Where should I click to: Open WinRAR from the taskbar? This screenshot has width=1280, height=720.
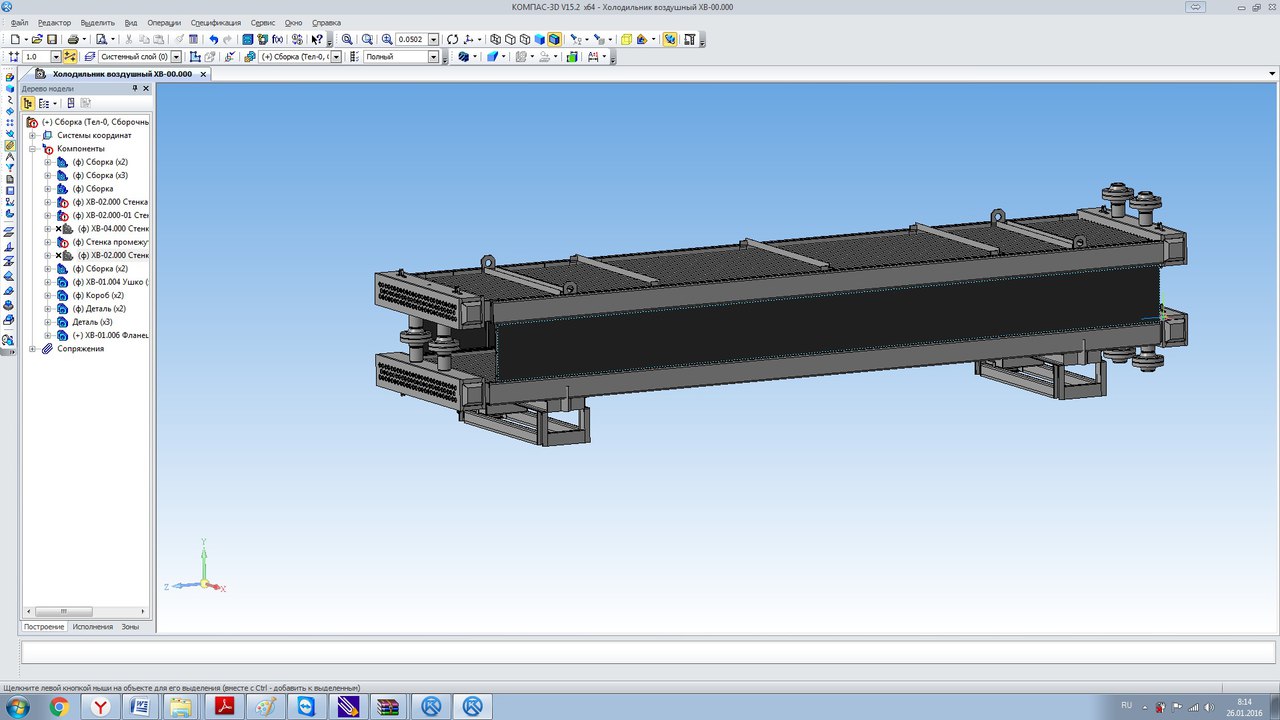(x=388, y=707)
